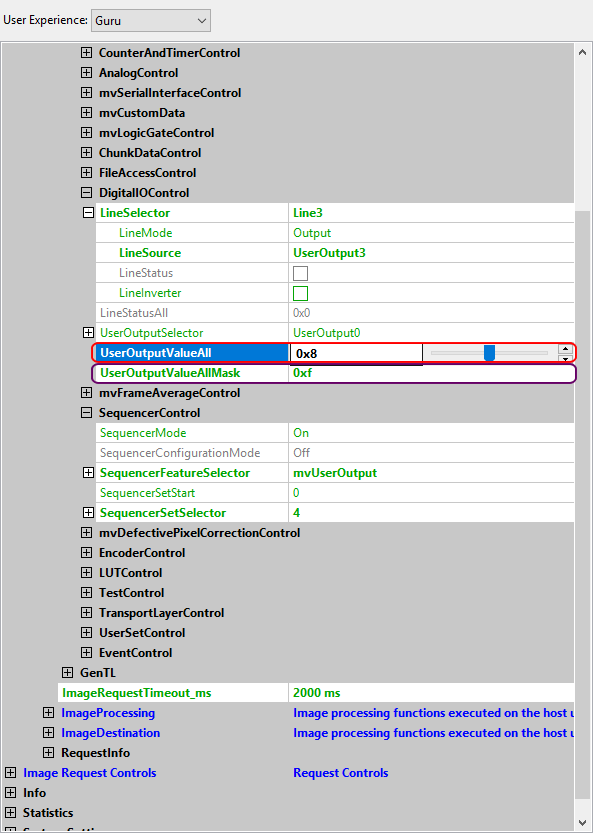Expand SequencerFeatureSelector plus icon
This screenshot has width=593, height=833.
coord(88,473)
